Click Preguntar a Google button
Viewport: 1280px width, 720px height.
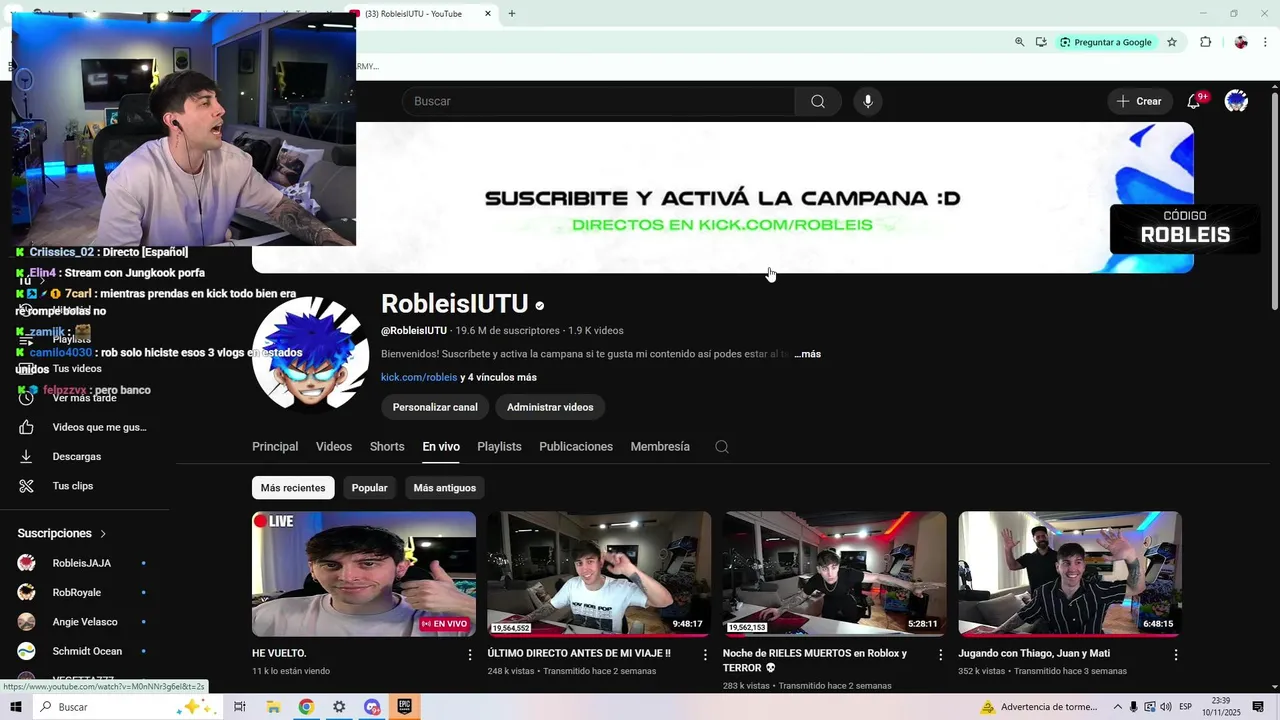click(1106, 42)
